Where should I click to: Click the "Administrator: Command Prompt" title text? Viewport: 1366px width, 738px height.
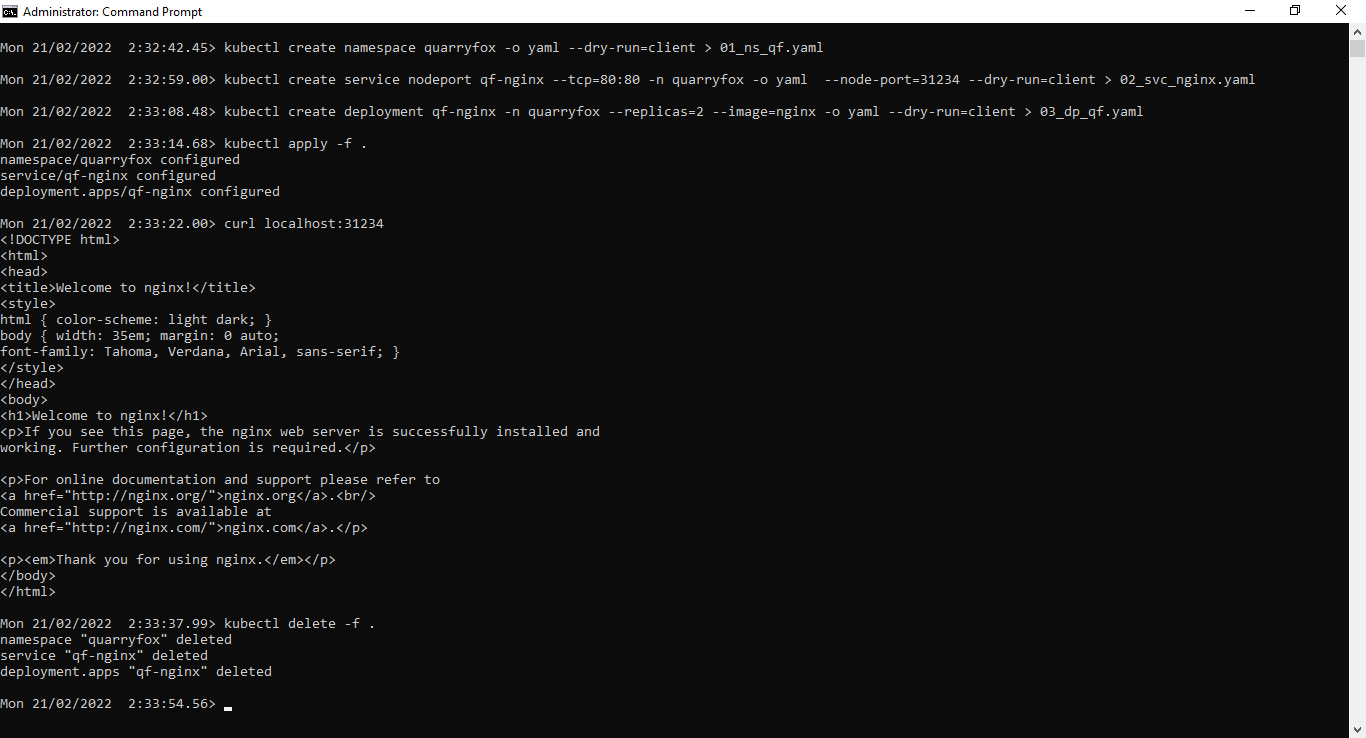click(x=112, y=12)
